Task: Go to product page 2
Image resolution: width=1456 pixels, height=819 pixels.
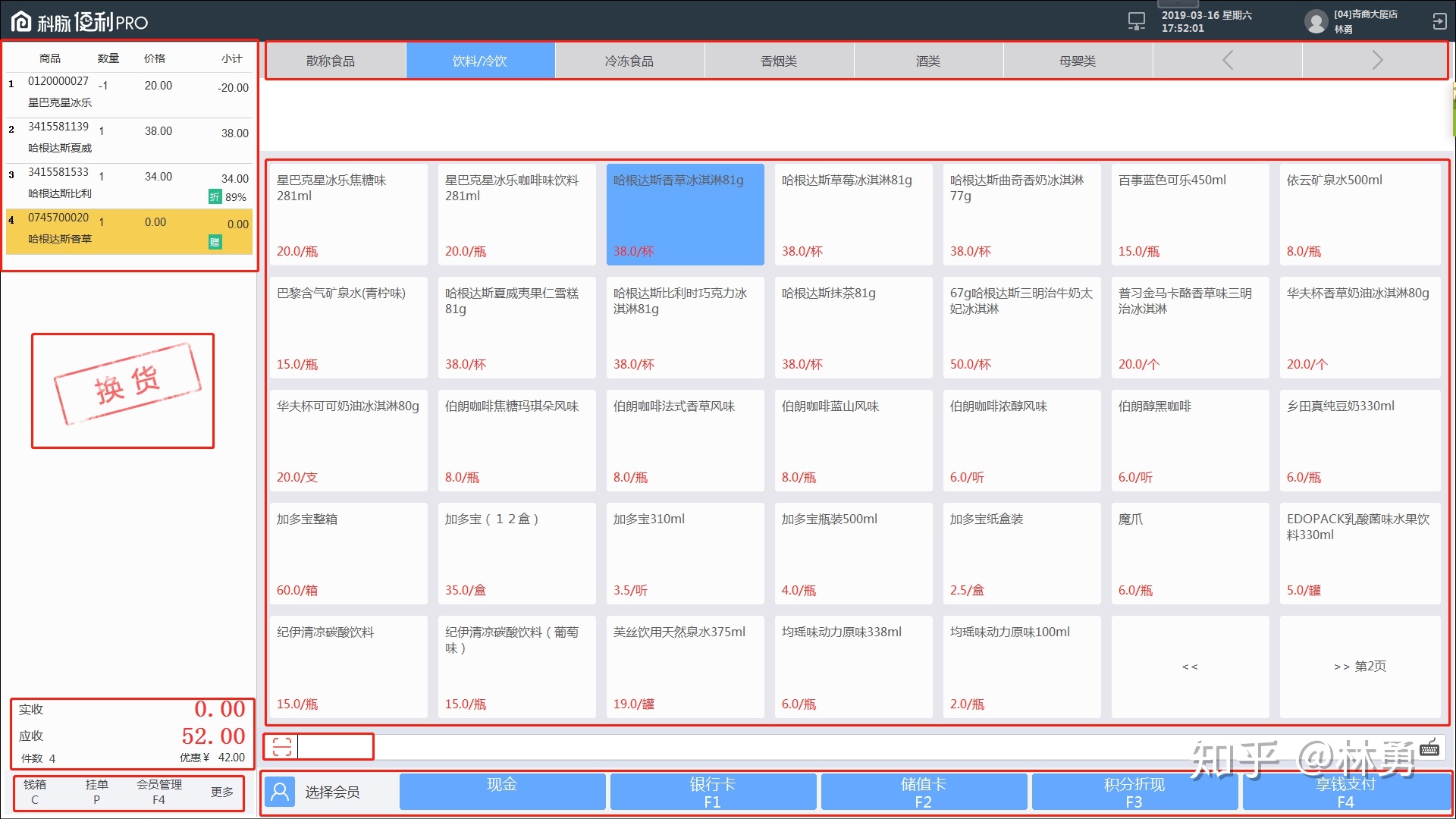Action: click(1360, 667)
